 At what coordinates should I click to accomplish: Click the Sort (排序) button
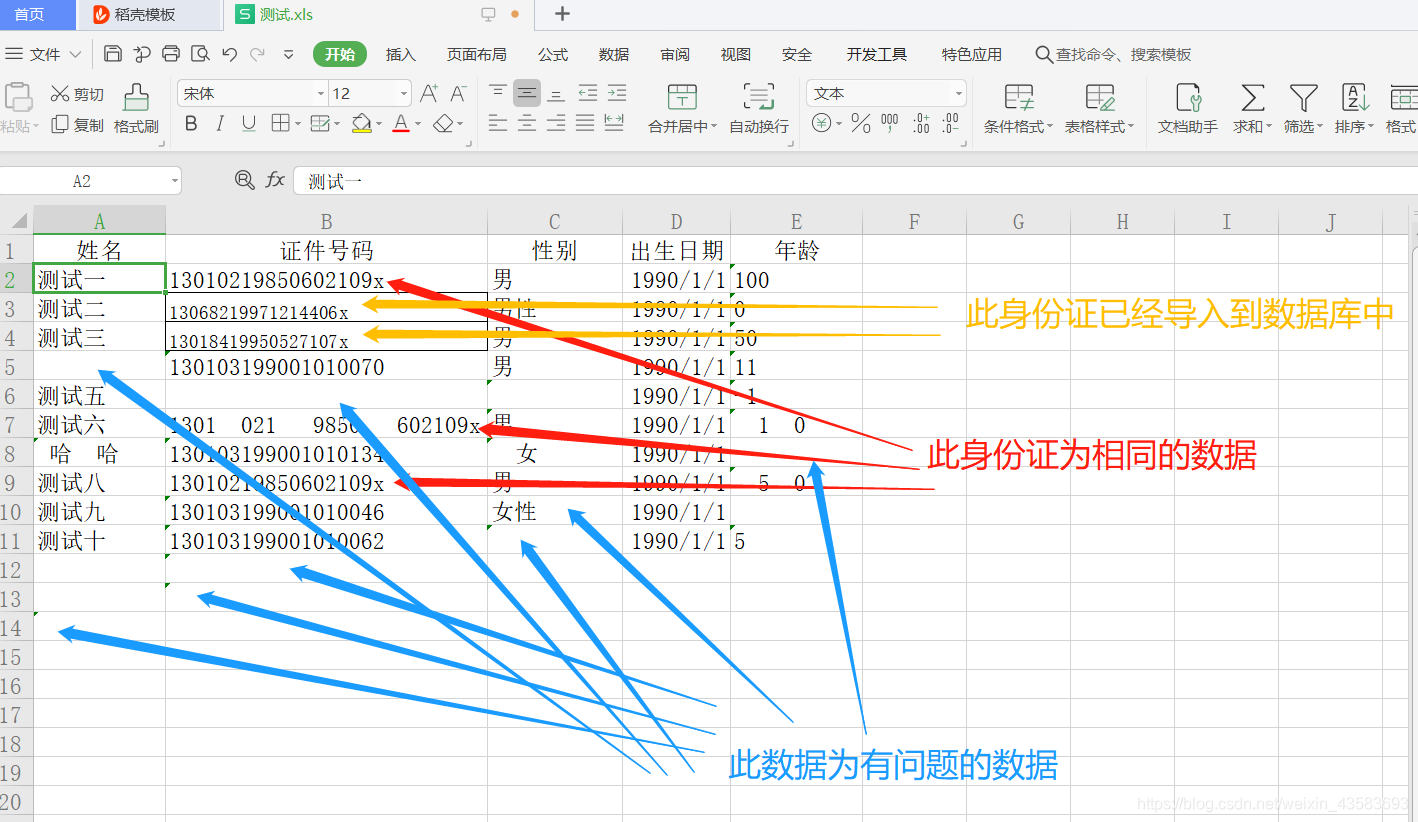pyautogui.click(x=1354, y=109)
